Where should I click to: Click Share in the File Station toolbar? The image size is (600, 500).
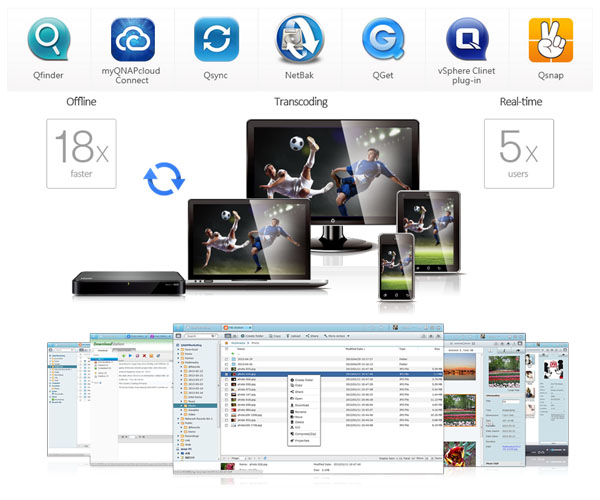click(x=312, y=336)
